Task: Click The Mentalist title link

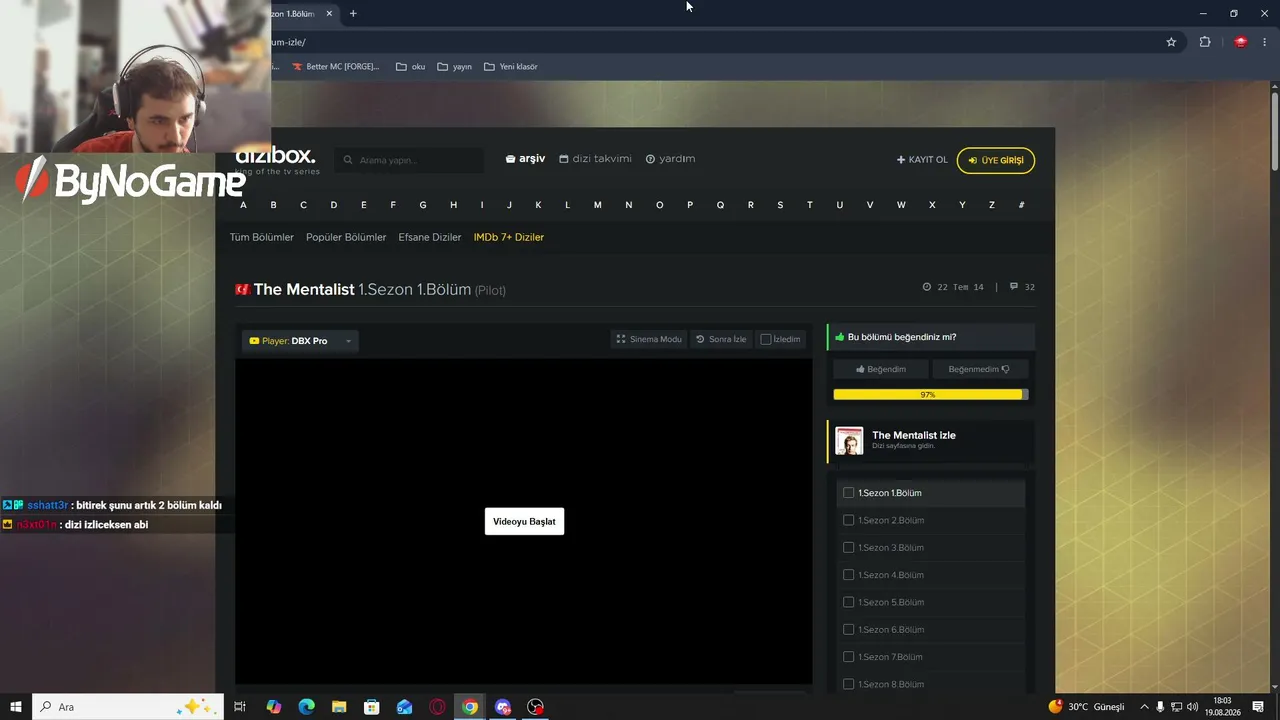Action: tap(304, 289)
